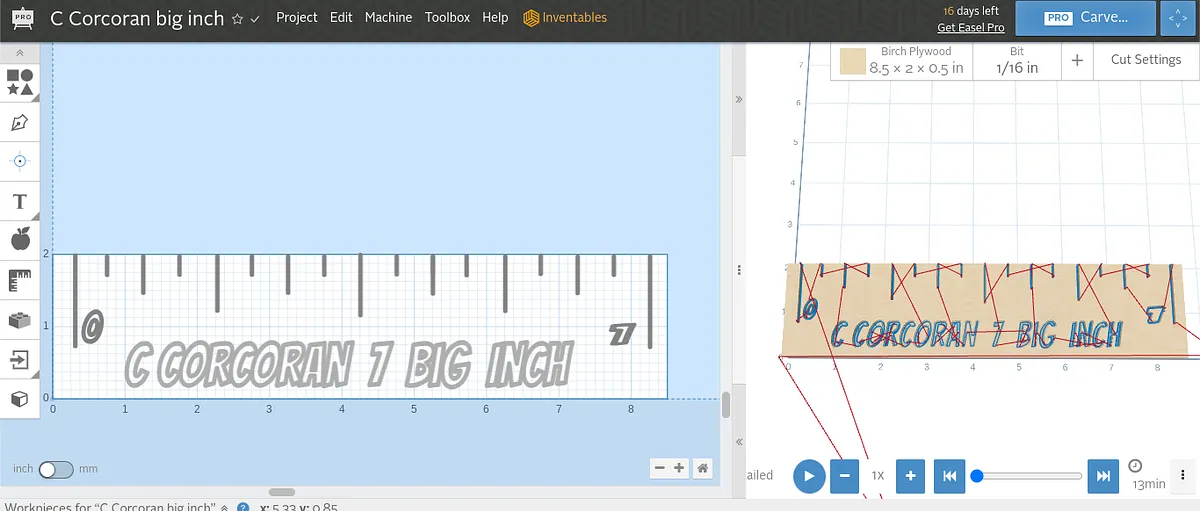The height and width of the screenshot is (511, 1200).
Task: Open the Toolbox menu
Action: click(447, 18)
